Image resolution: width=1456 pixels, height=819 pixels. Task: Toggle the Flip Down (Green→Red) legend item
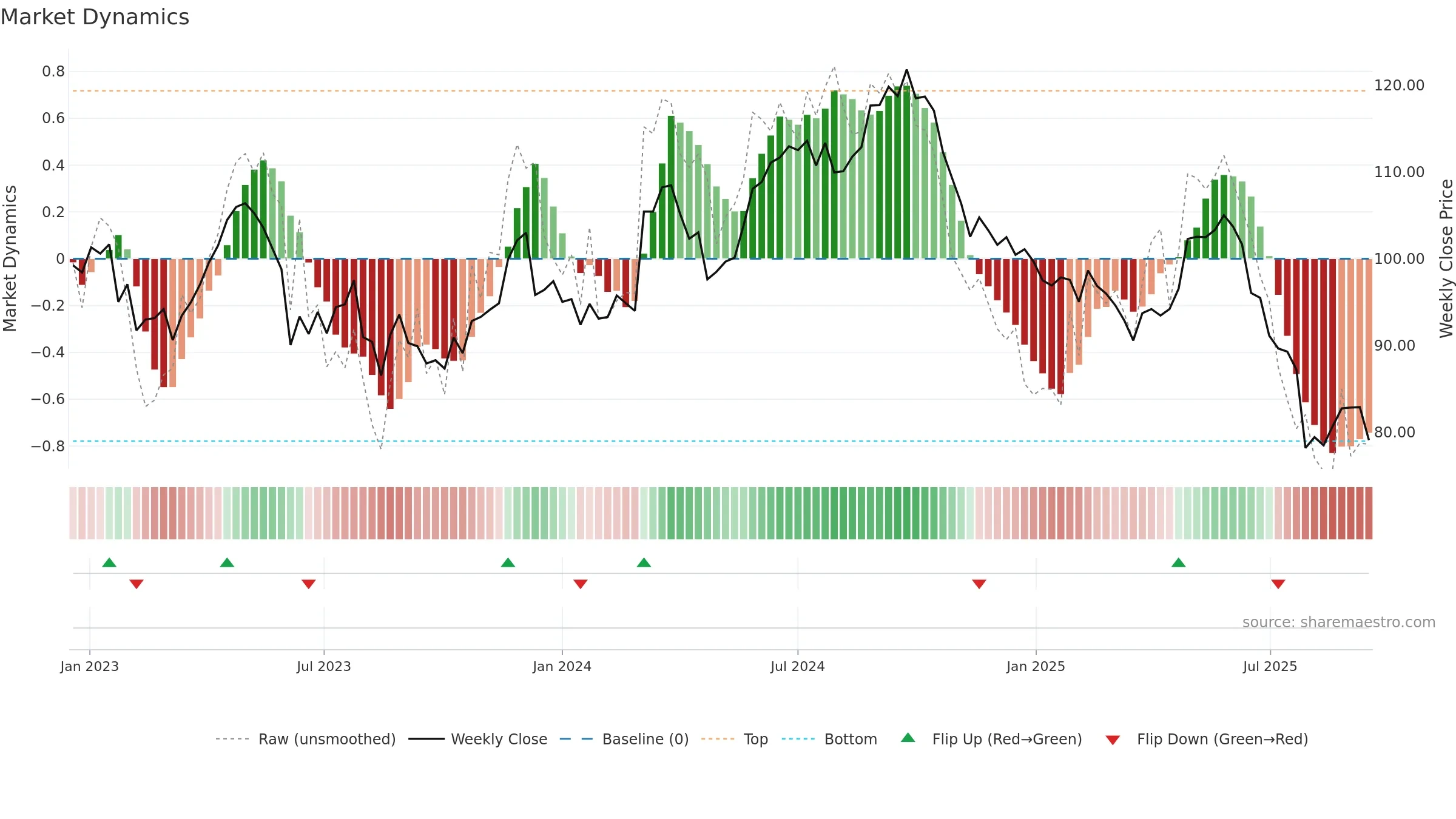1206,739
